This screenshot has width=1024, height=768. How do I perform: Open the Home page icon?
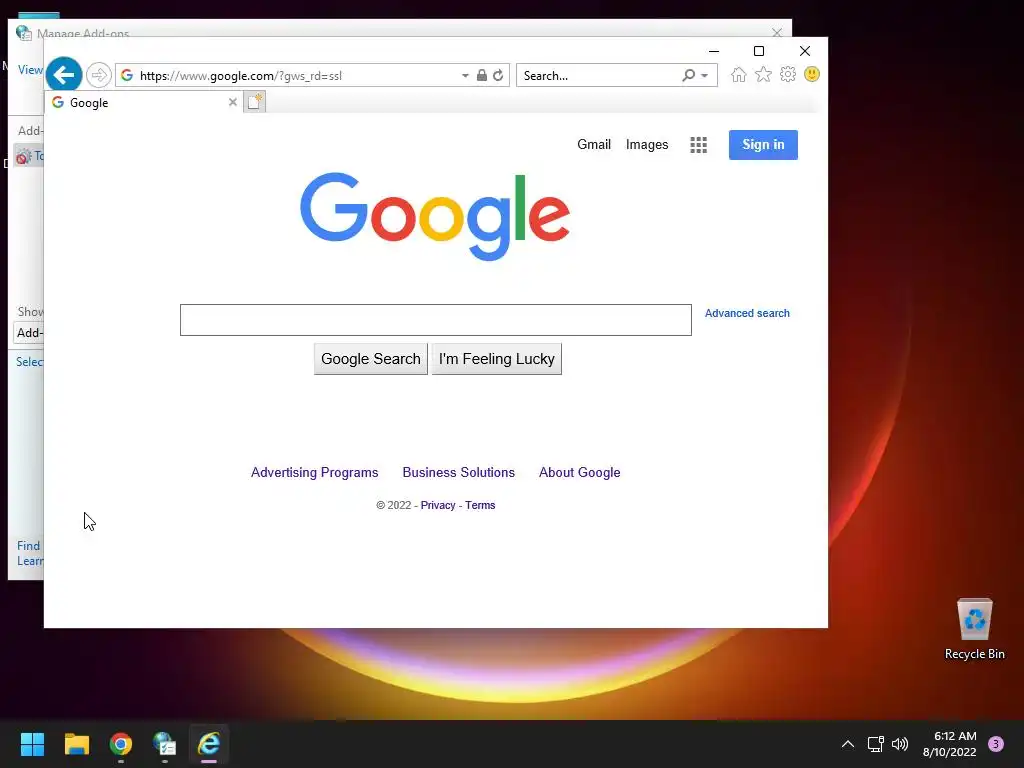[739, 74]
